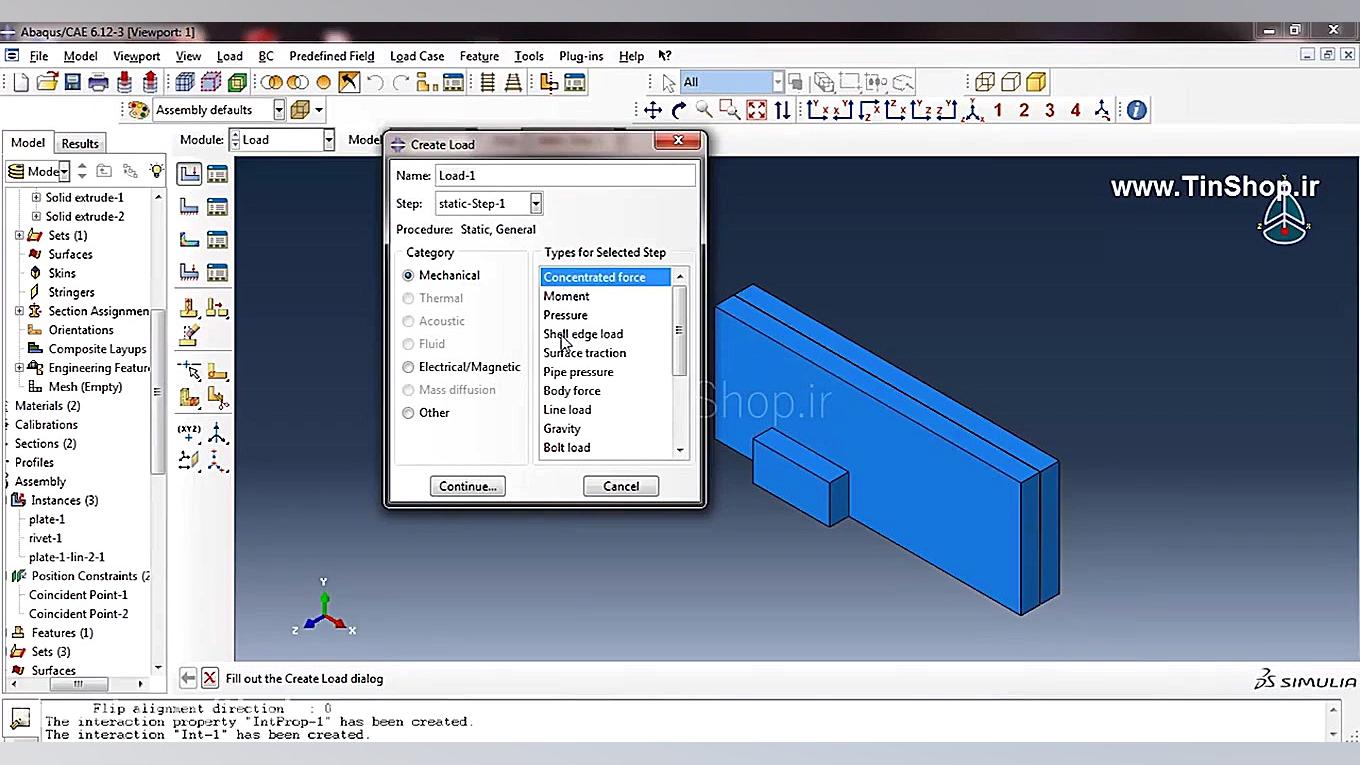Open a model database file
The height and width of the screenshot is (765, 1360).
click(x=47, y=82)
